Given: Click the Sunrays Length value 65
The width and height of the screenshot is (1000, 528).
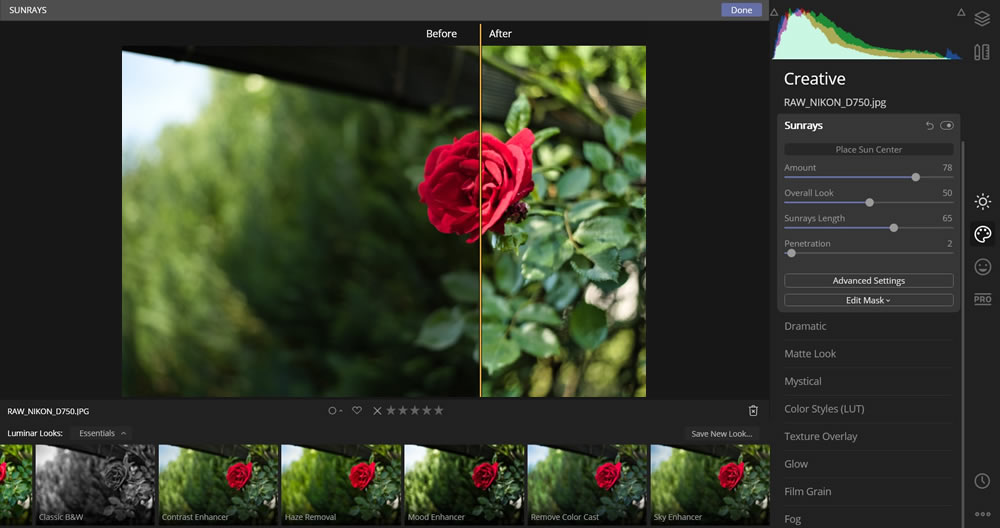Looking at the screenshot, I should tap(947, 218).
